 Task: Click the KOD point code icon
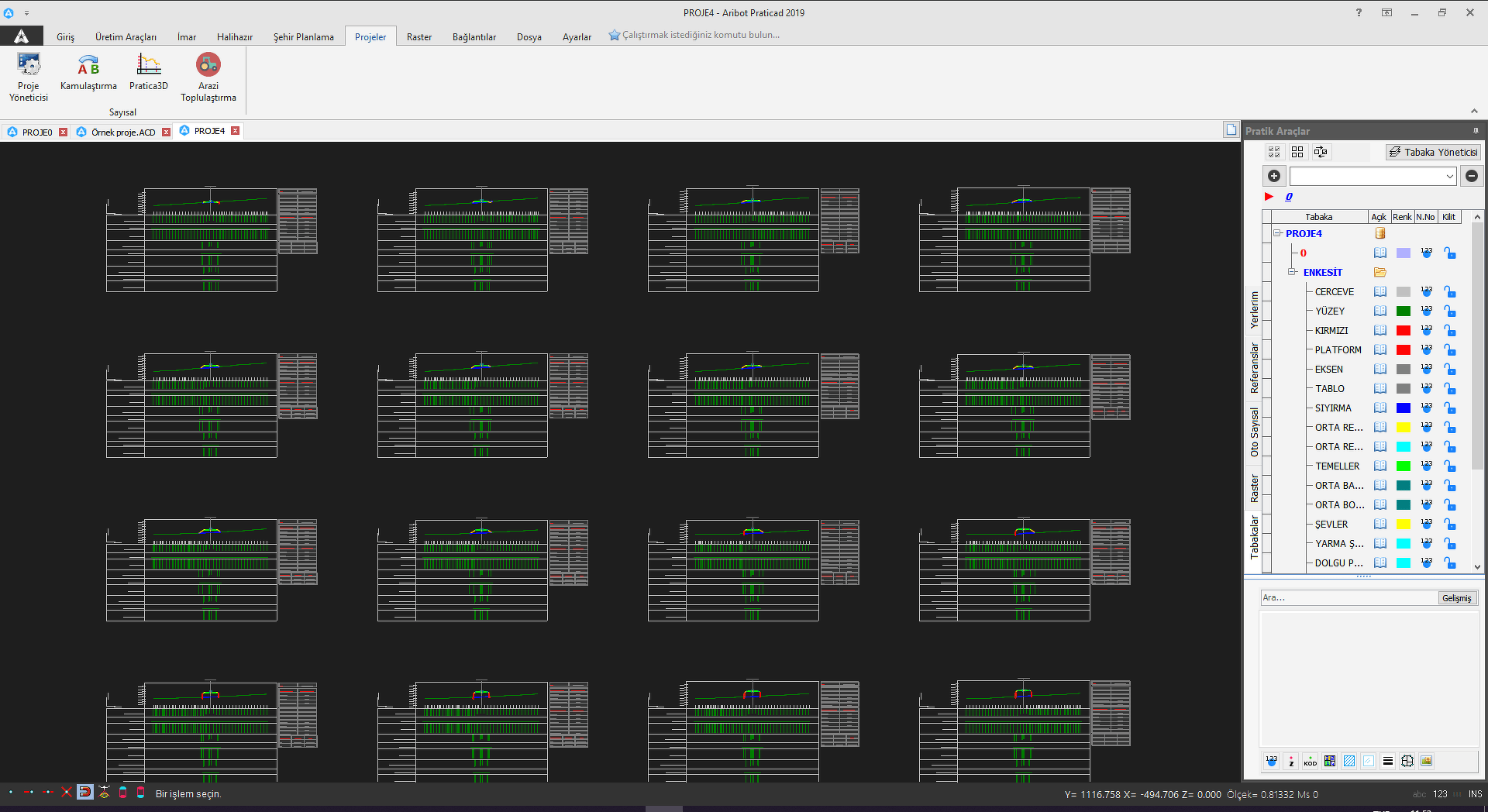click(1310, 761)
